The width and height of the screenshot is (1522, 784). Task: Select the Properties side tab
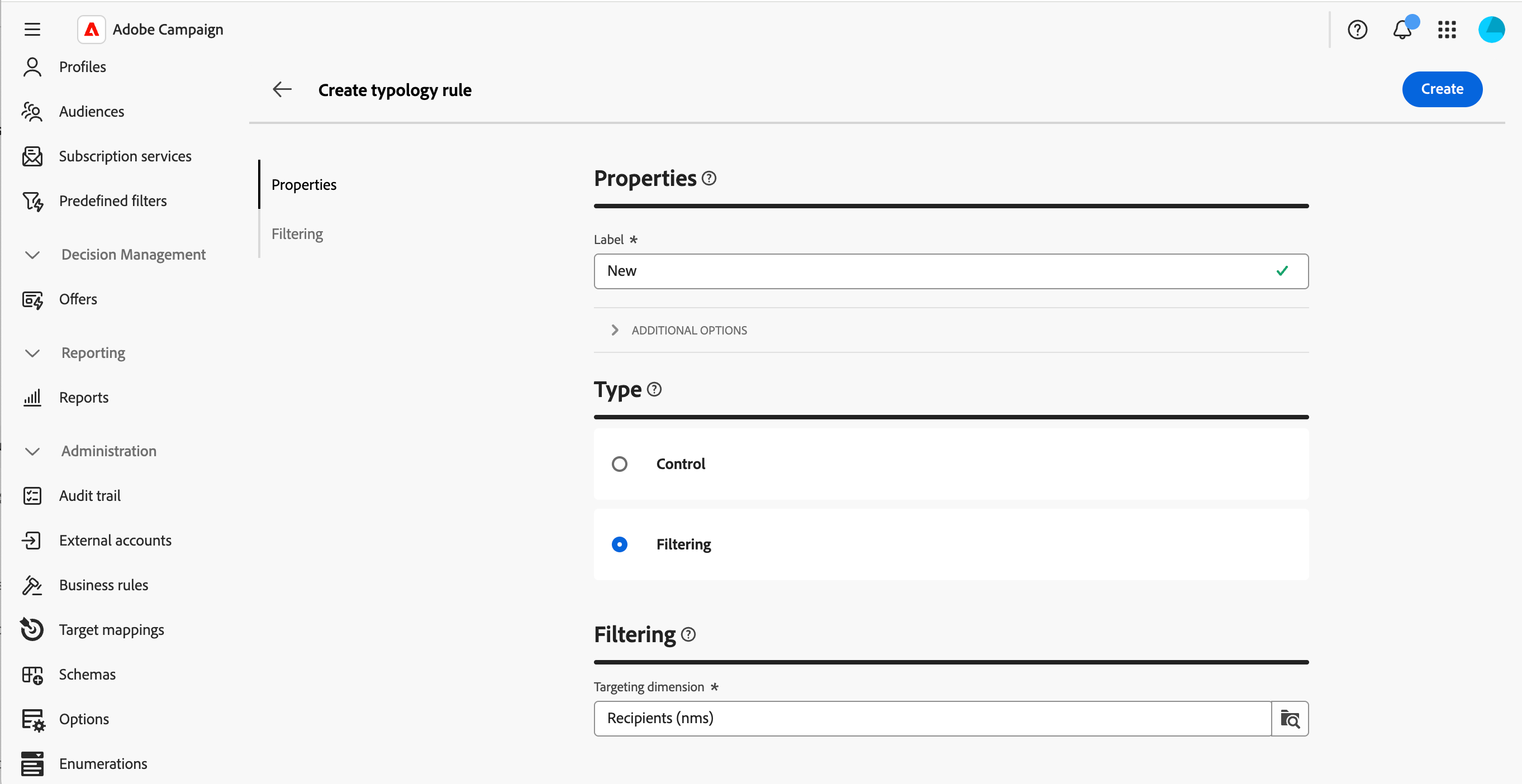(304, 185)
